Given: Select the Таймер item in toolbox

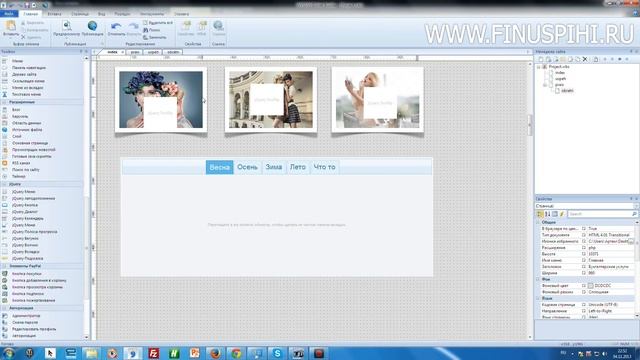Looking at the screenshot, I should (x=19, y=176).
